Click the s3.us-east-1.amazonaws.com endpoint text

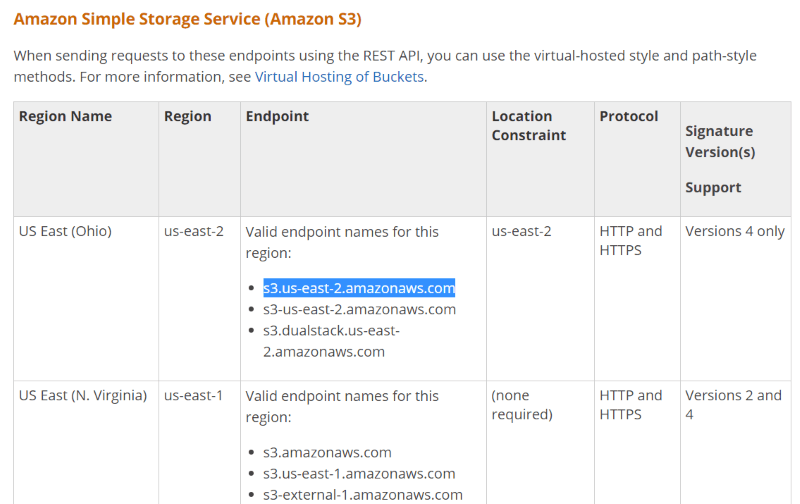click(359, 474)
